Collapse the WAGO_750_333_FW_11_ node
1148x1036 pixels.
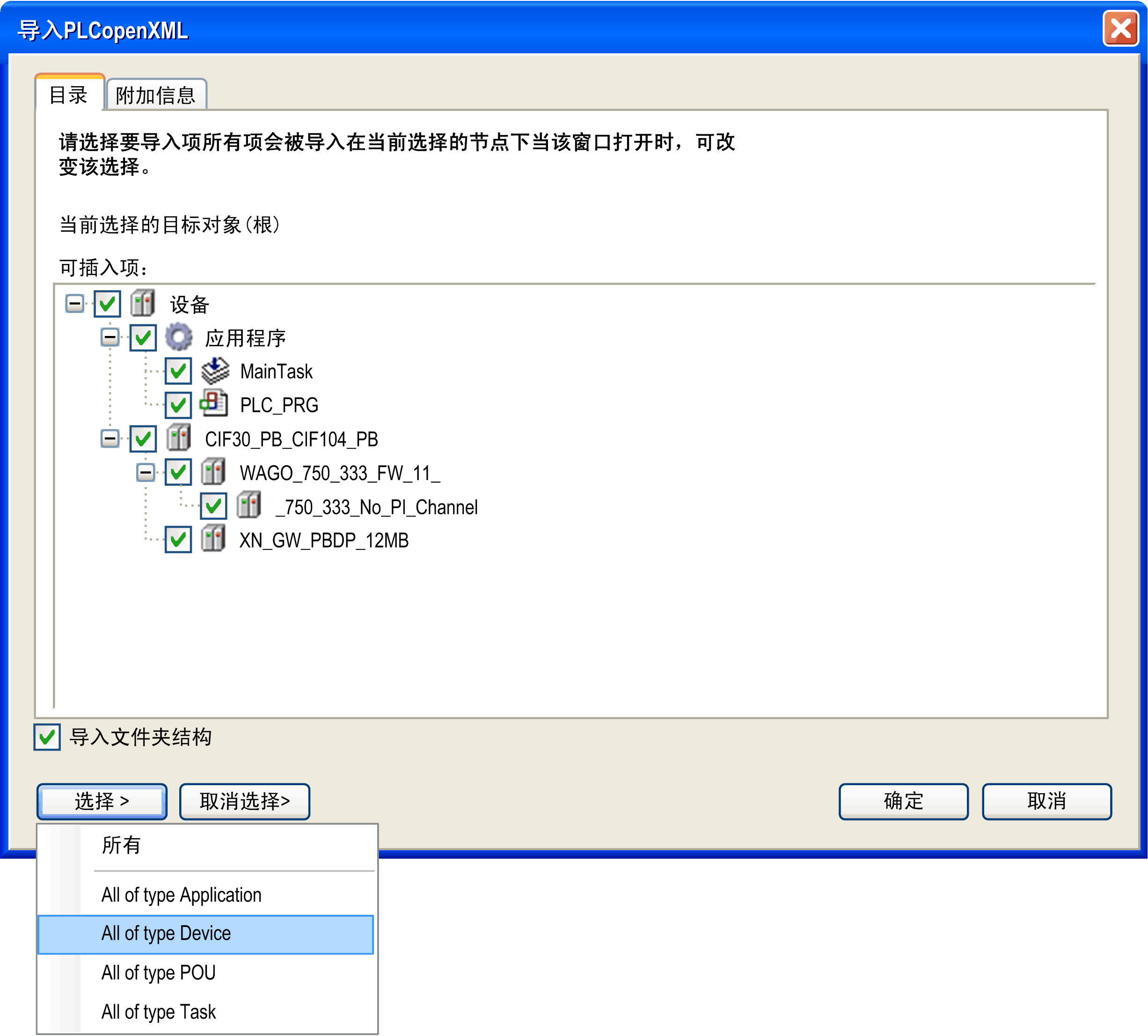pos(146,472)
